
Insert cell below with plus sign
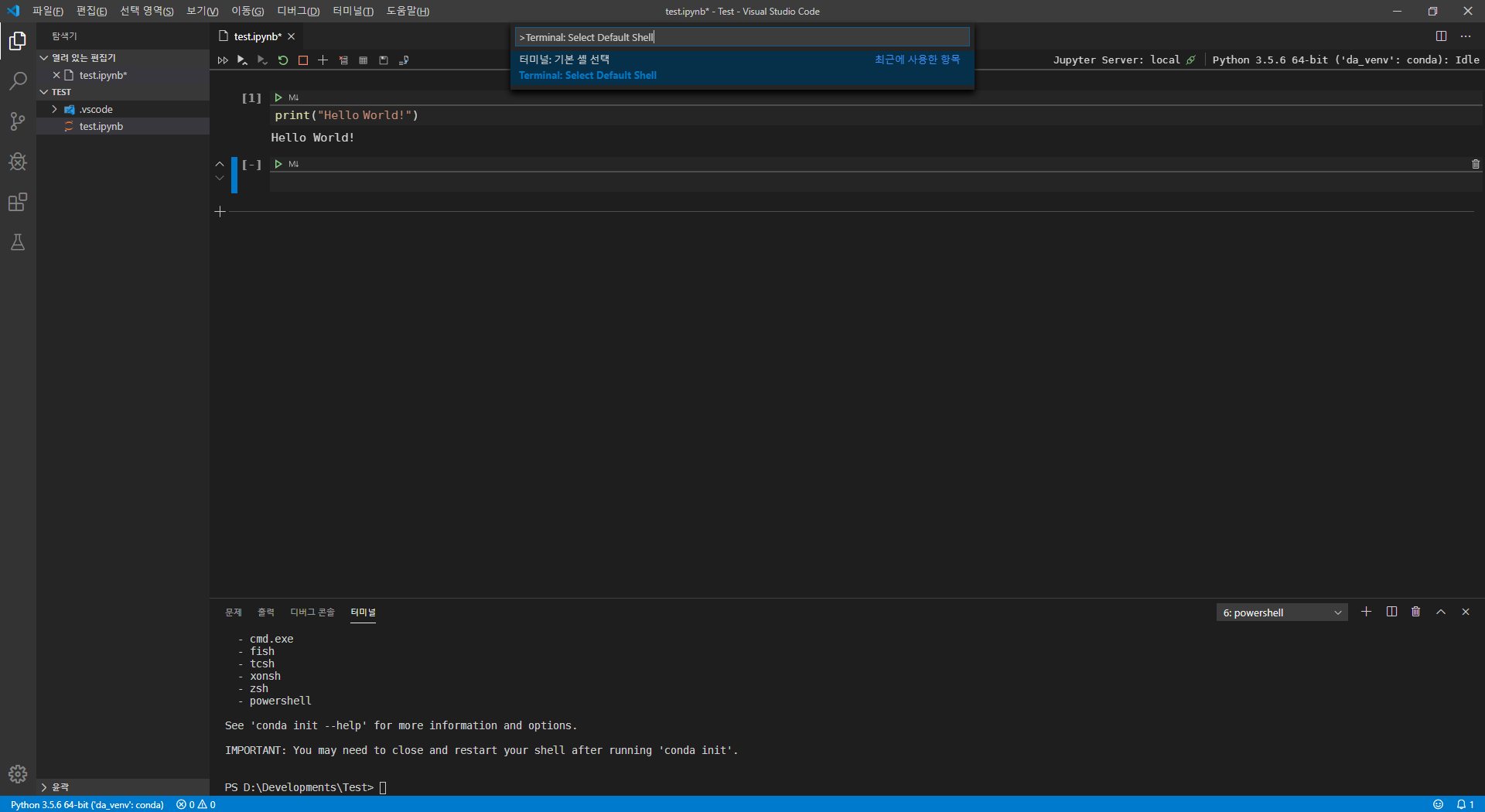(220, 212)
